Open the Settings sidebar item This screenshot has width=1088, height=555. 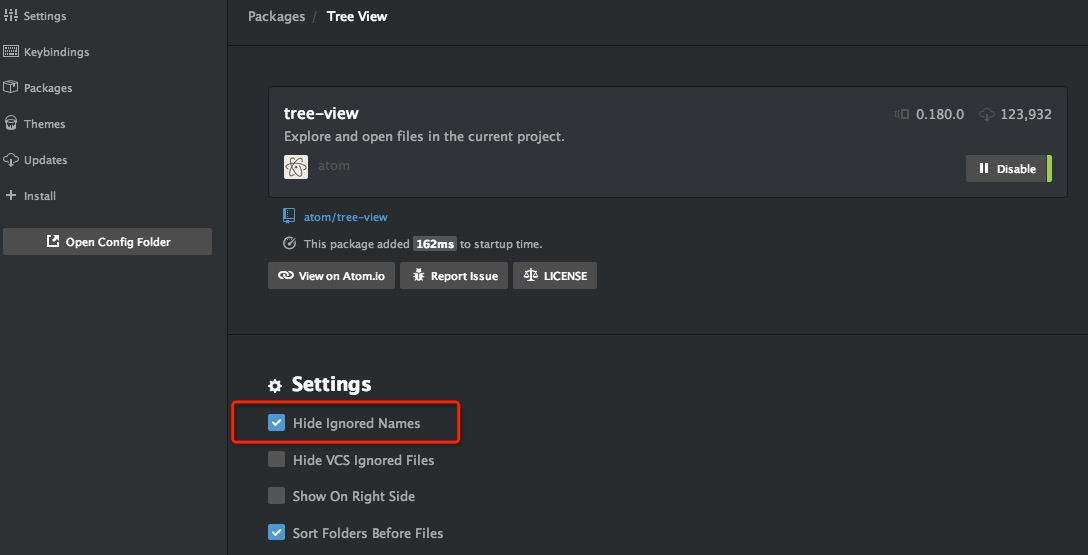click(x=35, y=16)
